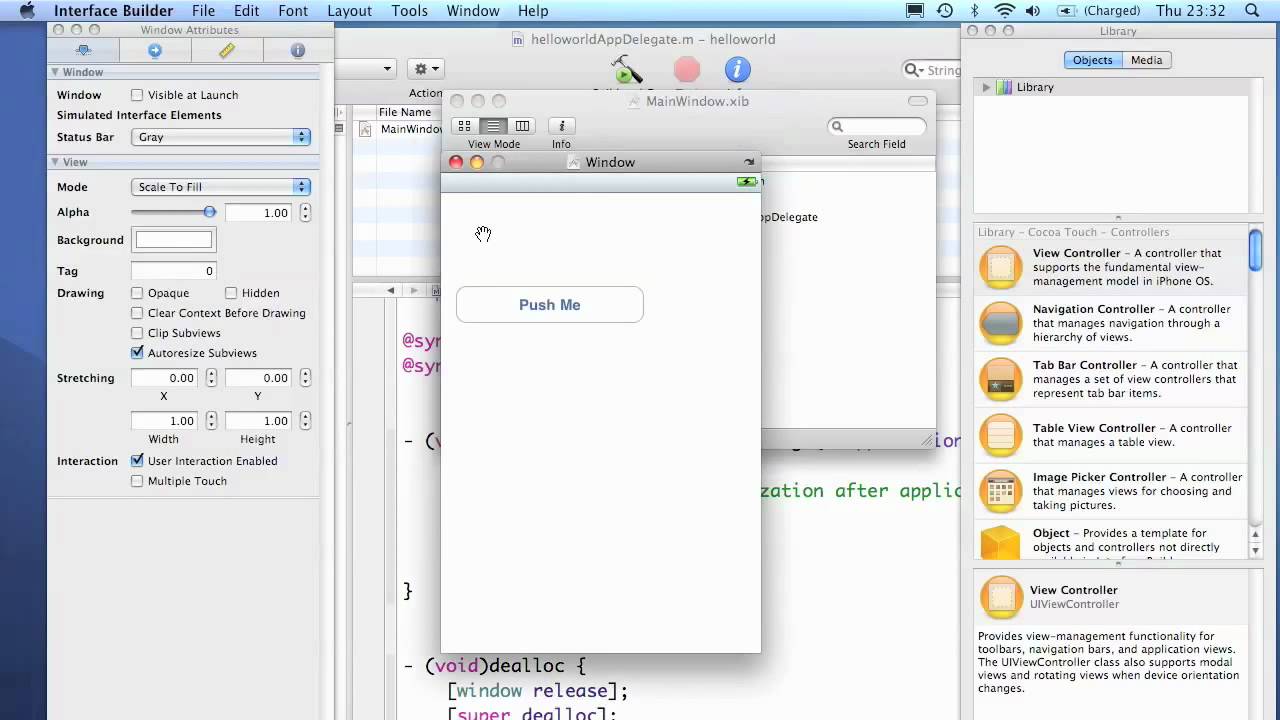Viewport: 1280px width, 720px height.
Task: Open the Interface Builder application menu
Action: point(113,11)
